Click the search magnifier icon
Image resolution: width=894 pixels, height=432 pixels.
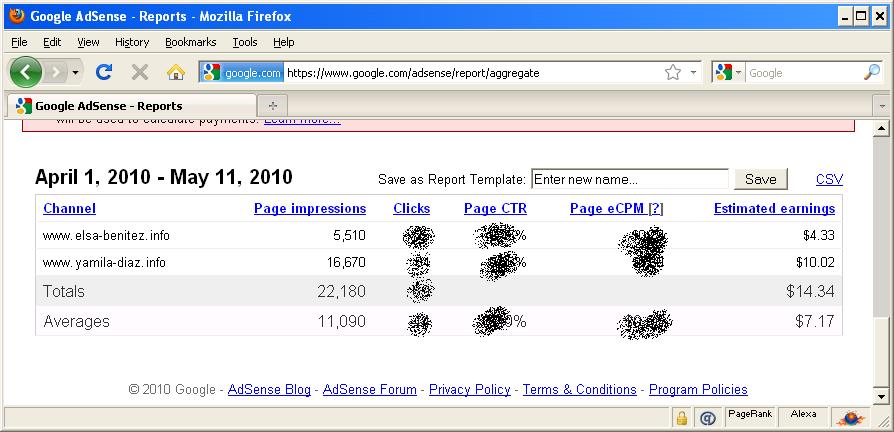[872, 72]
